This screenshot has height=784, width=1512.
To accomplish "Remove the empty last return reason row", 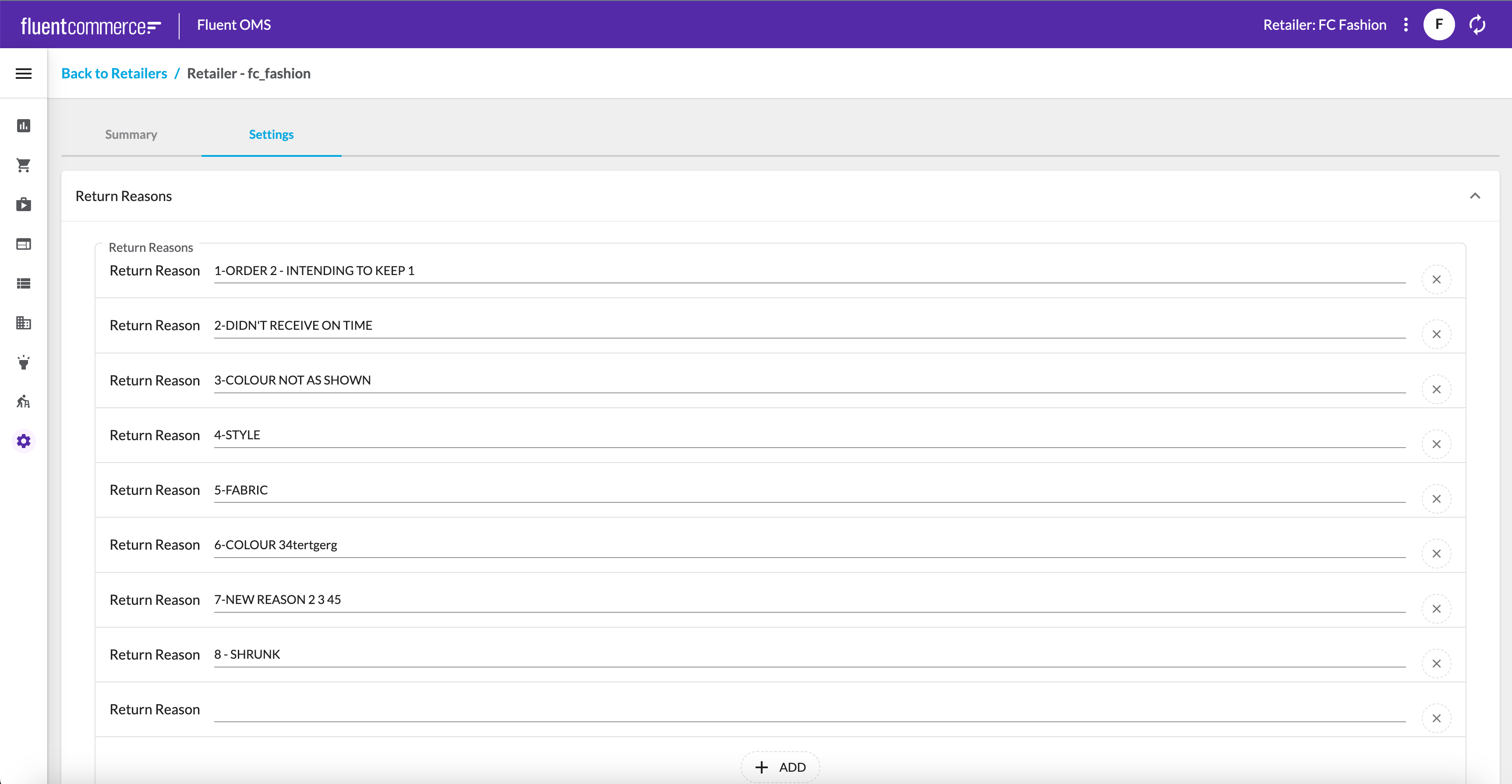I will [1436, 718].
